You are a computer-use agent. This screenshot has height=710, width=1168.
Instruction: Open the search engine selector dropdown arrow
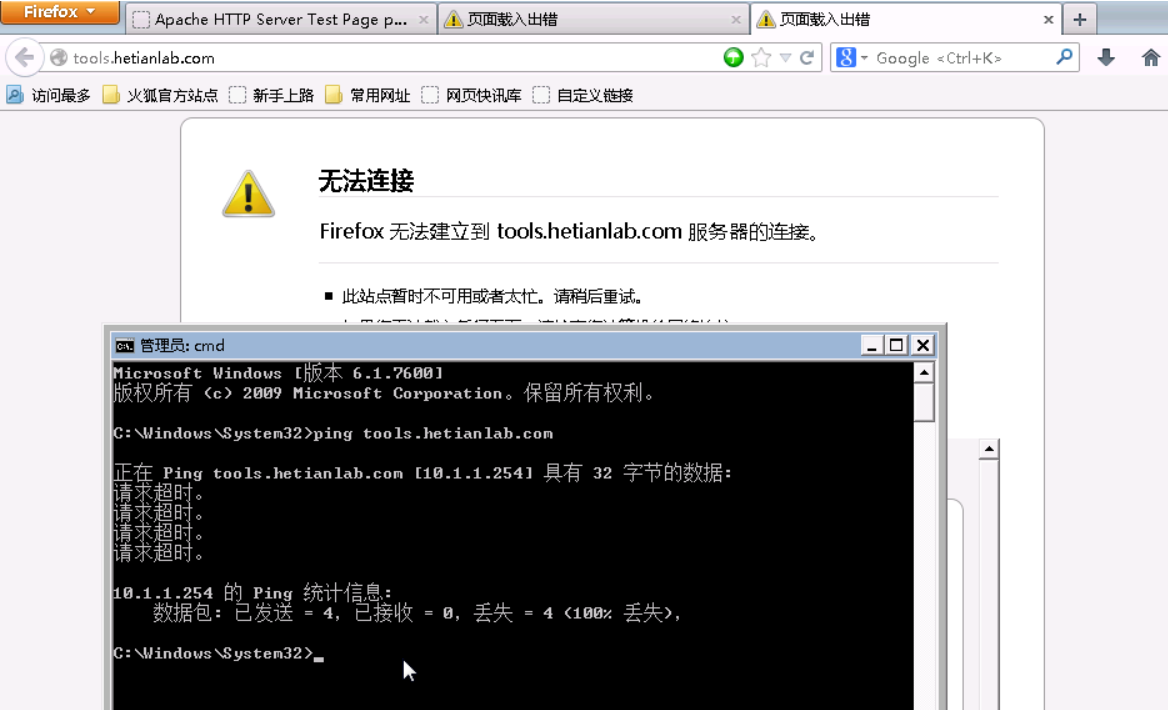coord(864,57)
